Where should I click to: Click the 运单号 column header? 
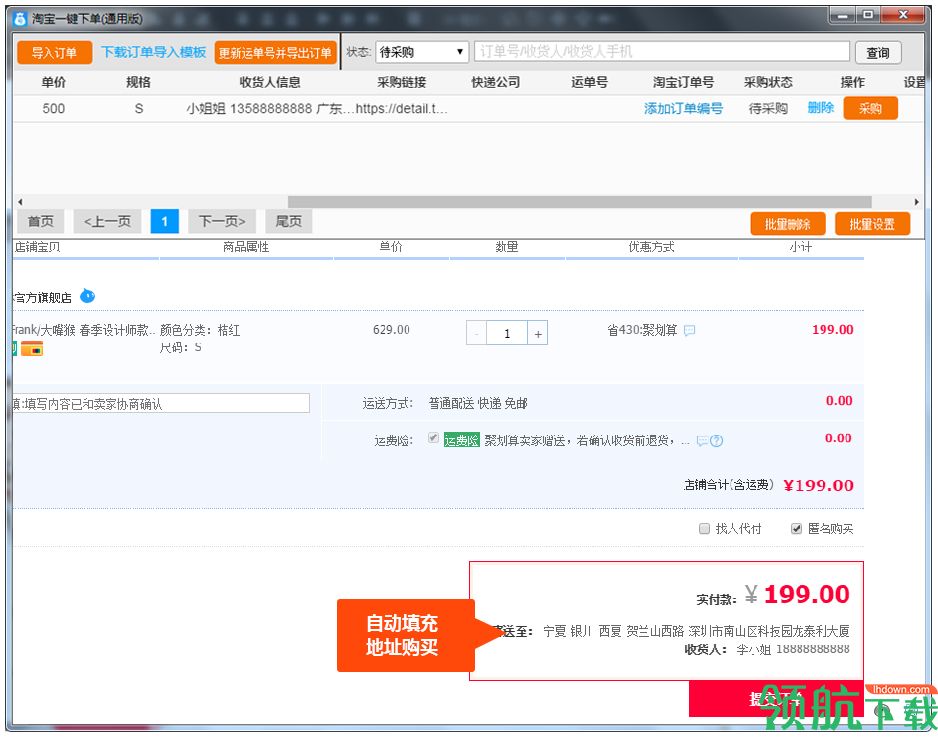589,82
